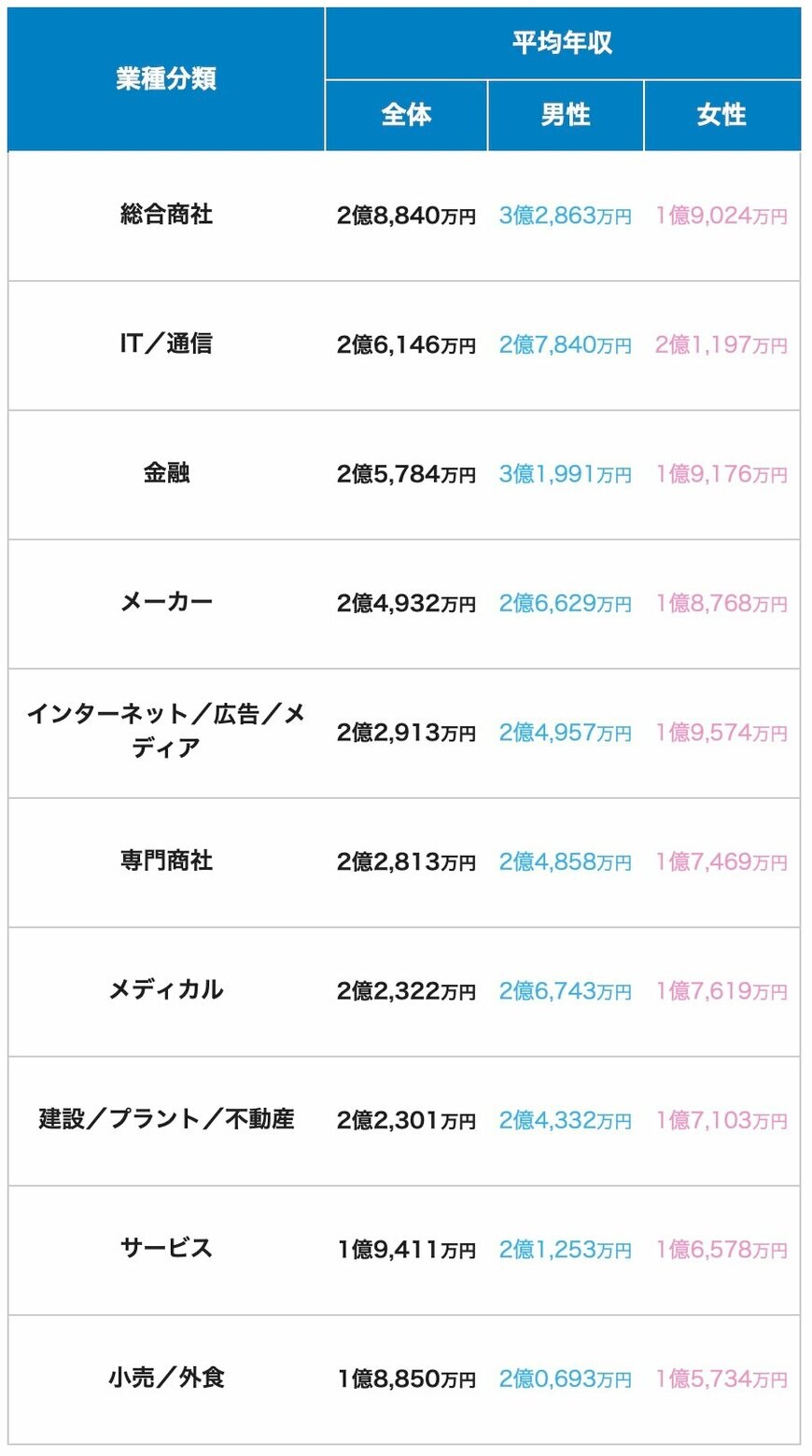Click the 総合商社 row label
Image resolution: width=812 pixels, height=1456 pixels.
pos(166,215)
